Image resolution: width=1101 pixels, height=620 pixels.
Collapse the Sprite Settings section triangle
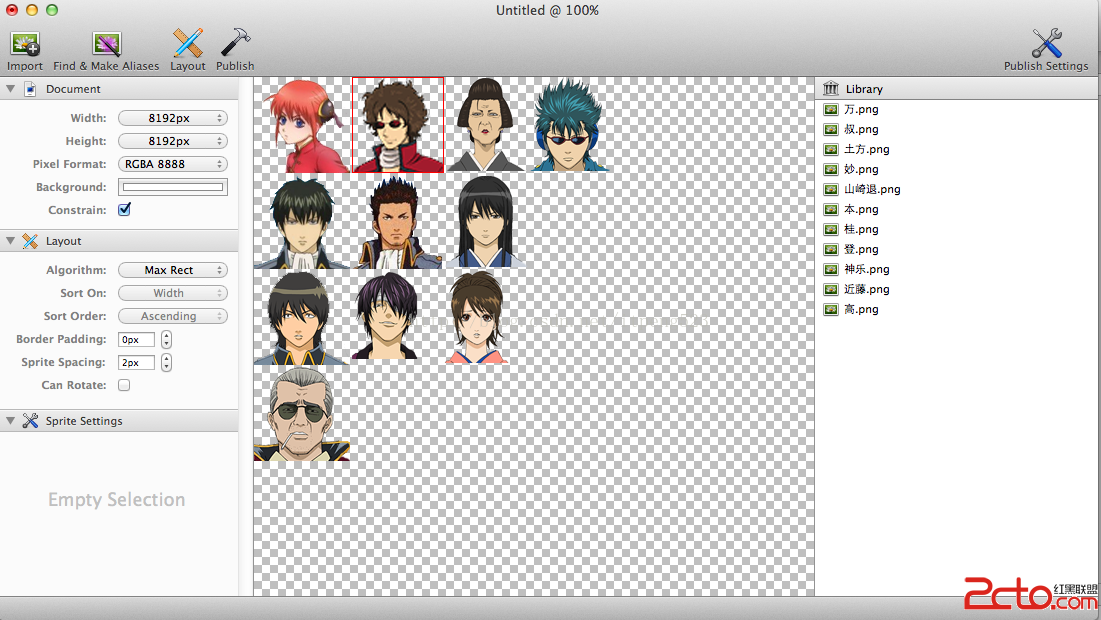(10, 421)
